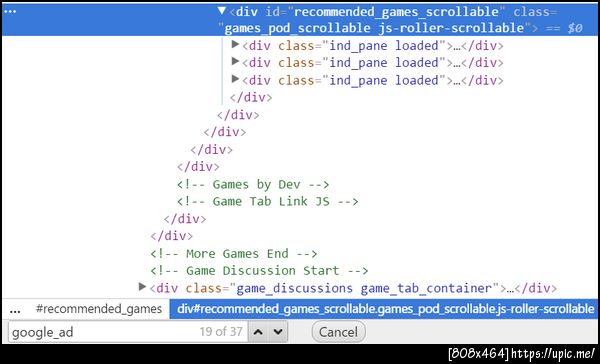Select the 'More Games End' comment
The height and width of the screenshot is (364, 600).
tap(233, 253)
